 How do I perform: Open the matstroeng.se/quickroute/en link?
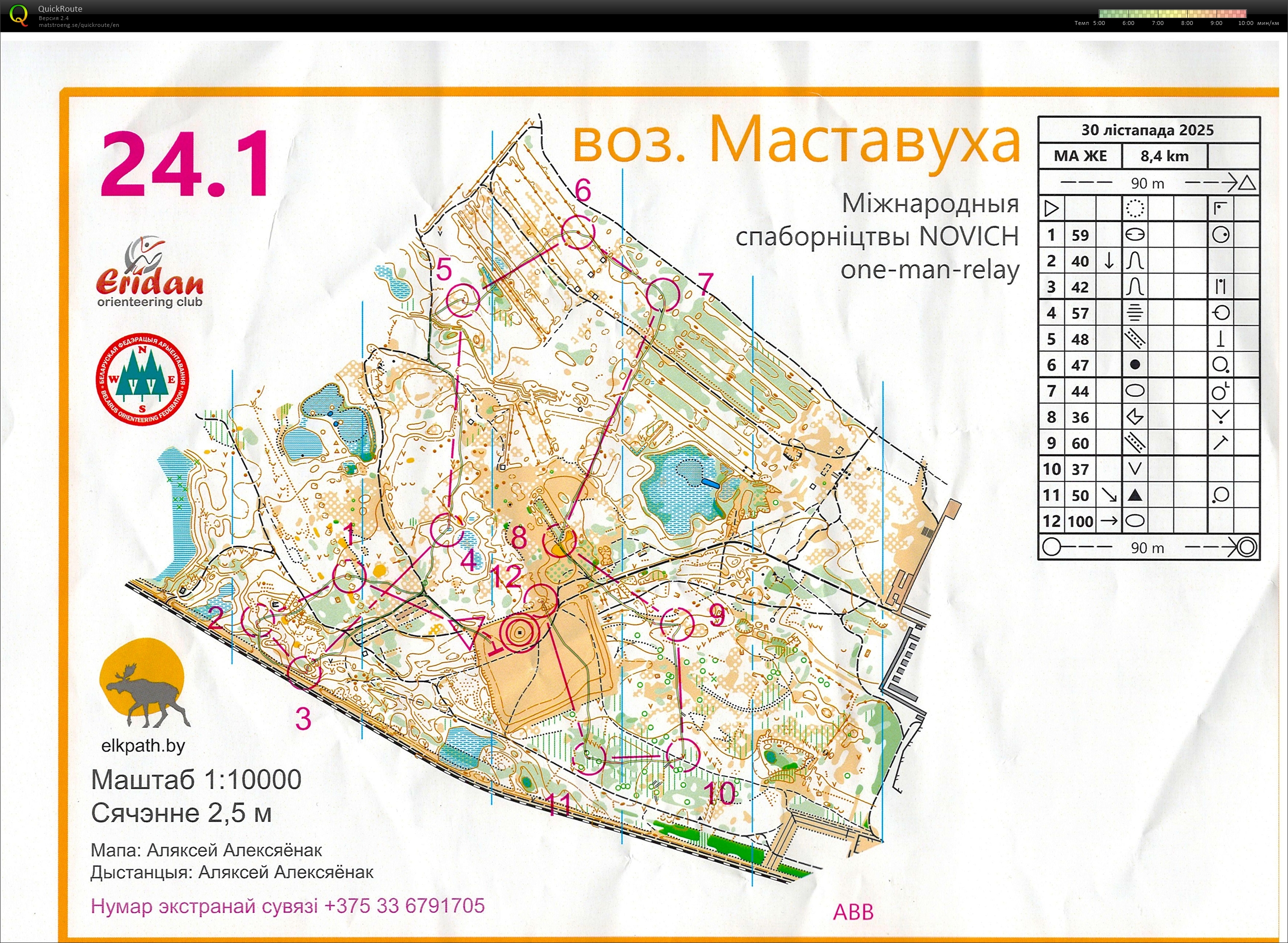(79, 25)
